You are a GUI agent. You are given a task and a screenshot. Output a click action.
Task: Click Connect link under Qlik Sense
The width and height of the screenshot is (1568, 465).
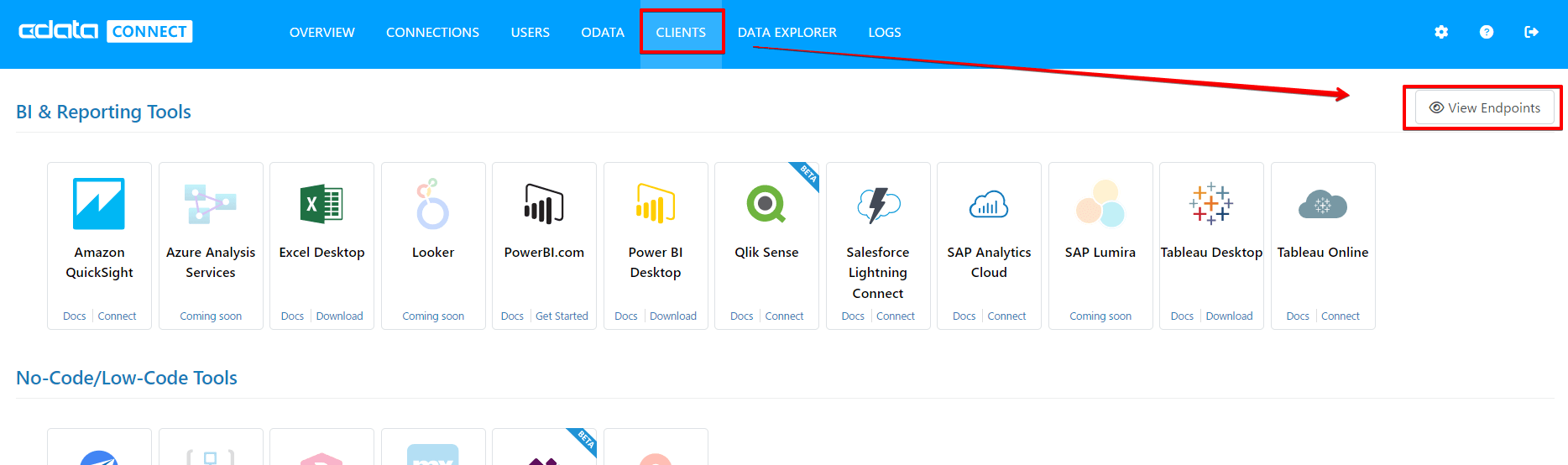(x=784, y=316)
